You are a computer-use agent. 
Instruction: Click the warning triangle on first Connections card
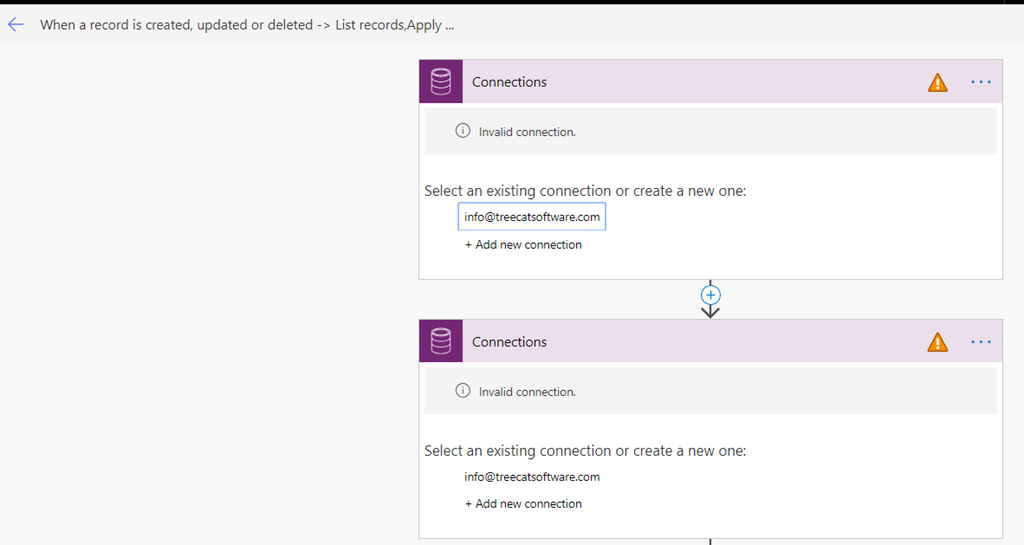937,82
